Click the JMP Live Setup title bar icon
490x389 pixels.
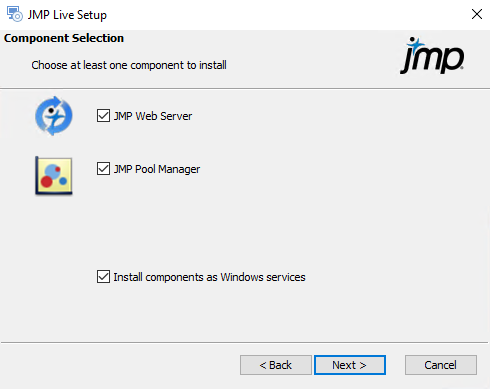(15, 14)
